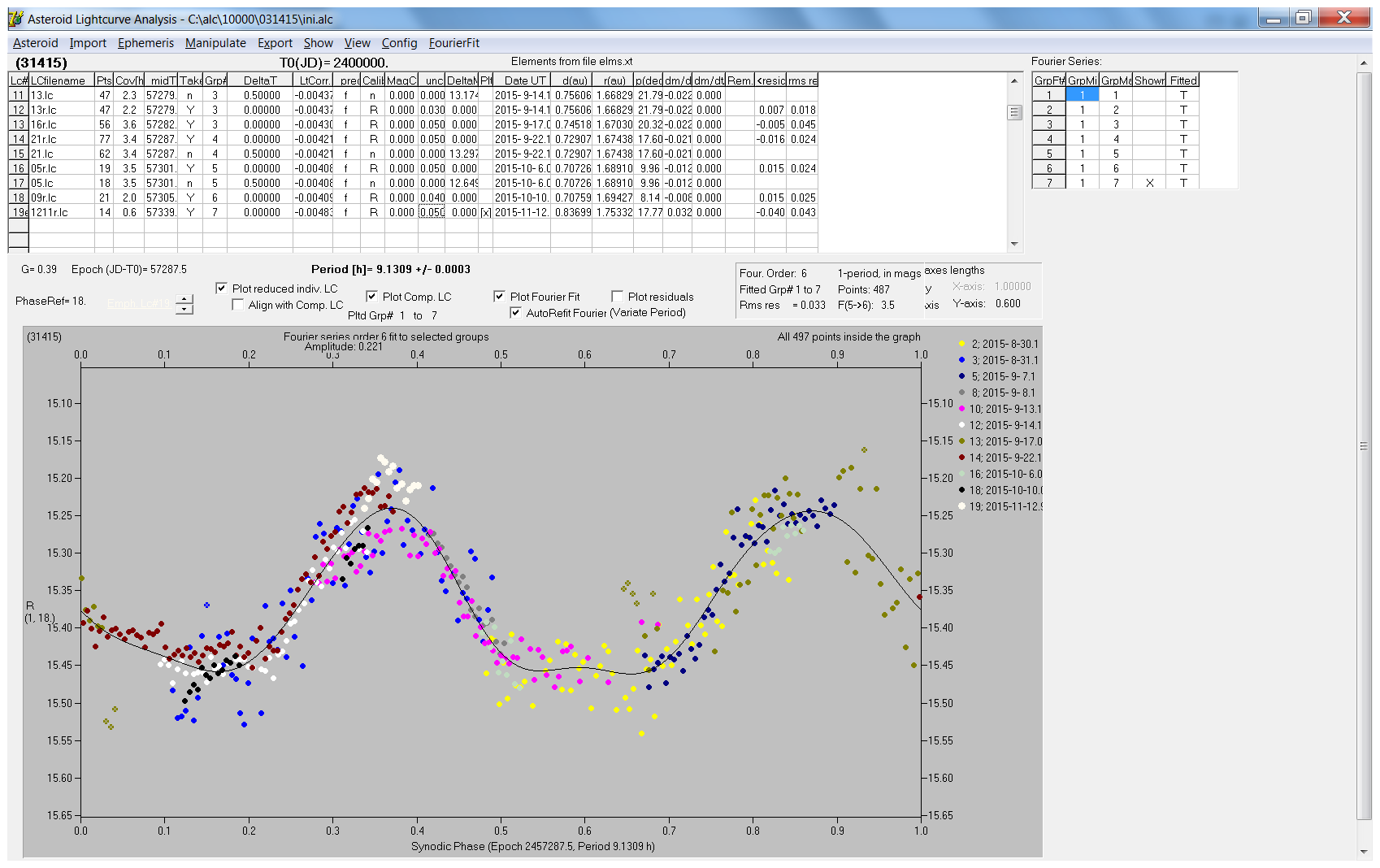The width and height of the screenshot is (1380, 868).
Task: Select row 11 with file 13.lc
Action: point(413,95)
